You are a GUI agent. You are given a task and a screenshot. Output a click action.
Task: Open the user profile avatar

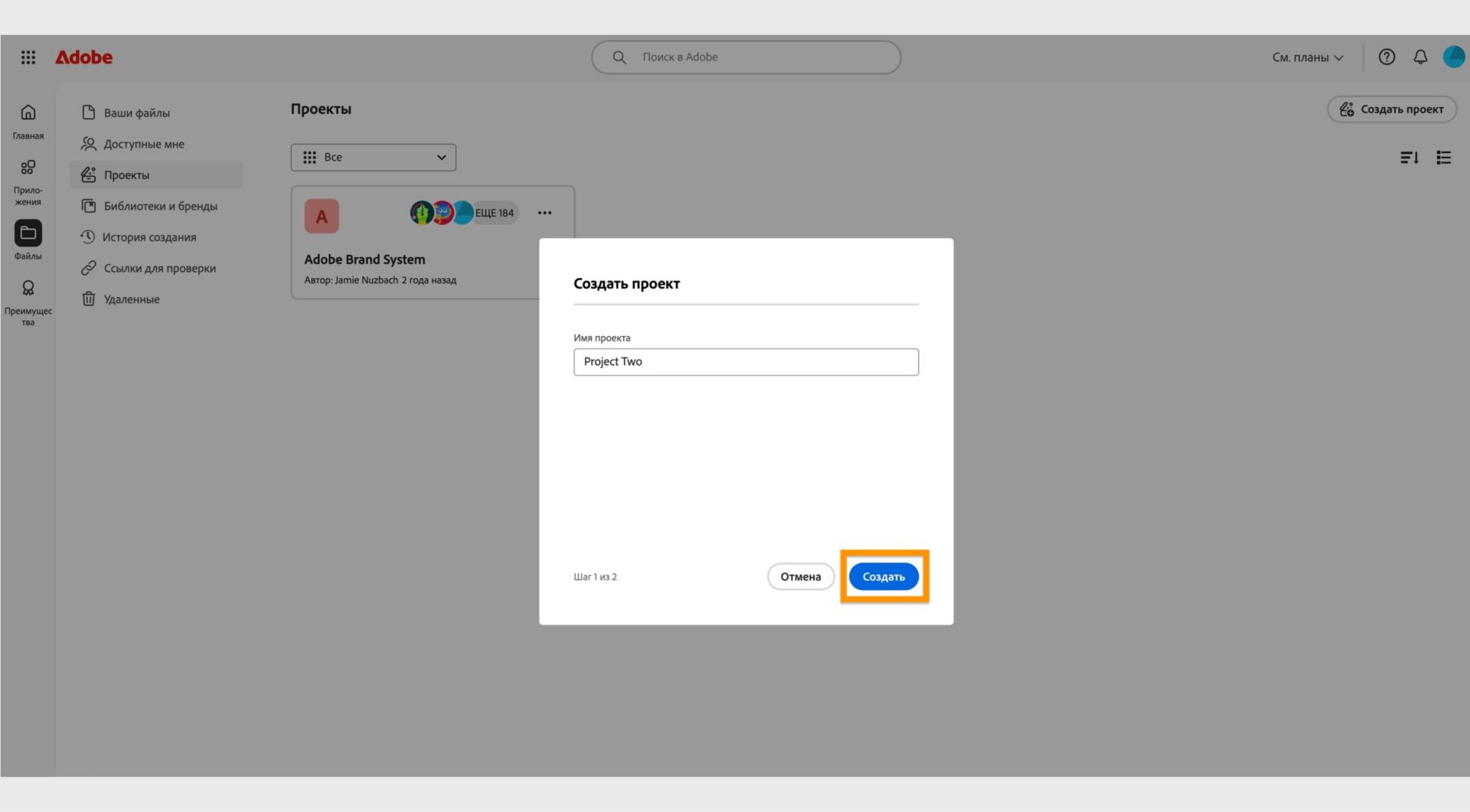point(1453,57)
